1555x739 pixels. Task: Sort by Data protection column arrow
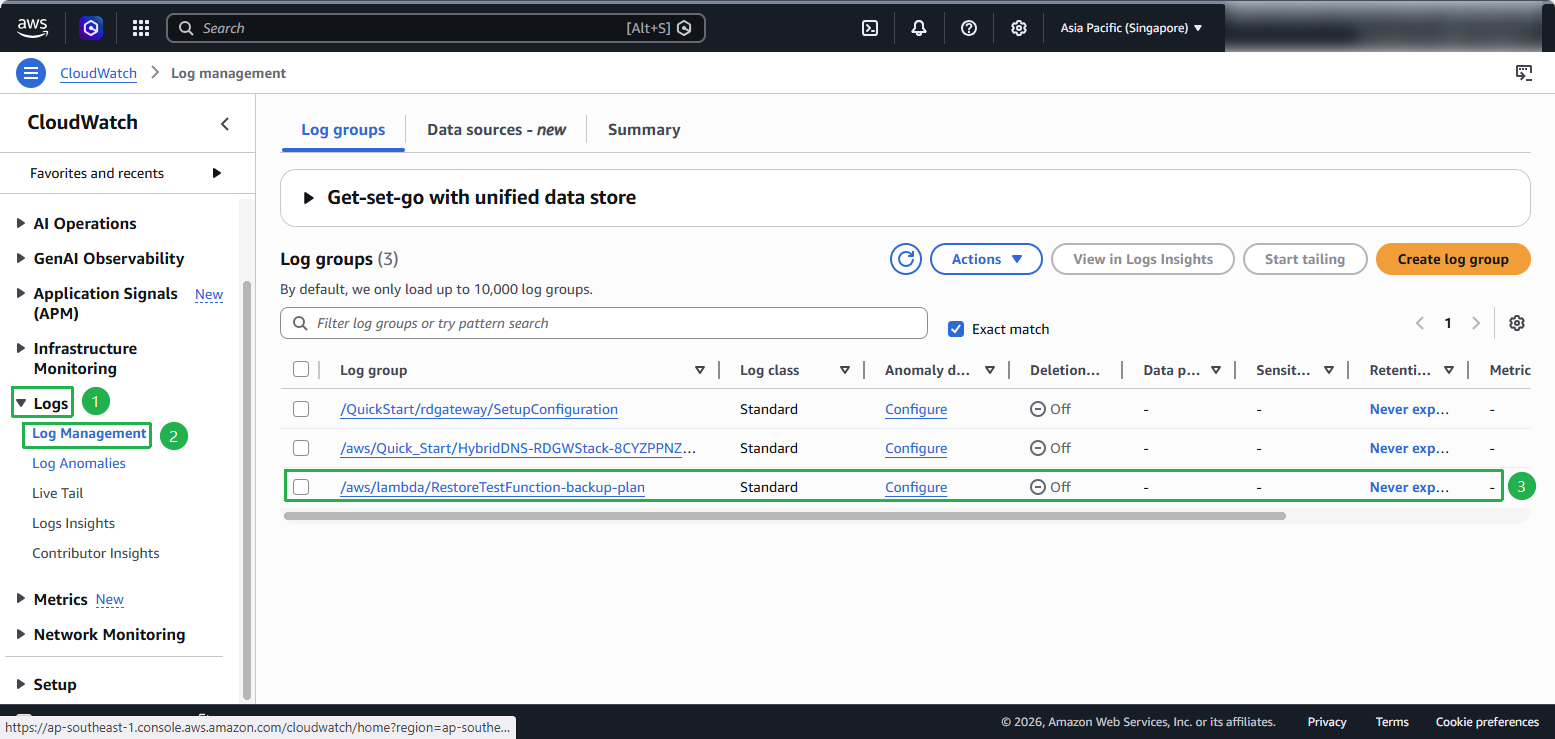(1216, 370)
